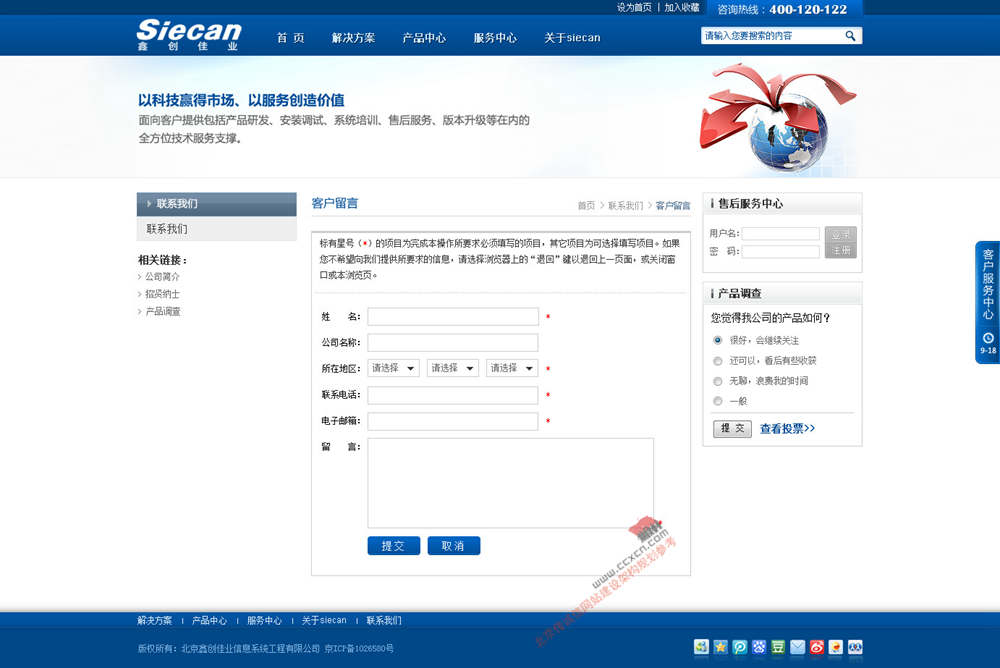Open the 查看投票 voting results link
Viewport: 1000px width, 668px height.
pos(785,428)
